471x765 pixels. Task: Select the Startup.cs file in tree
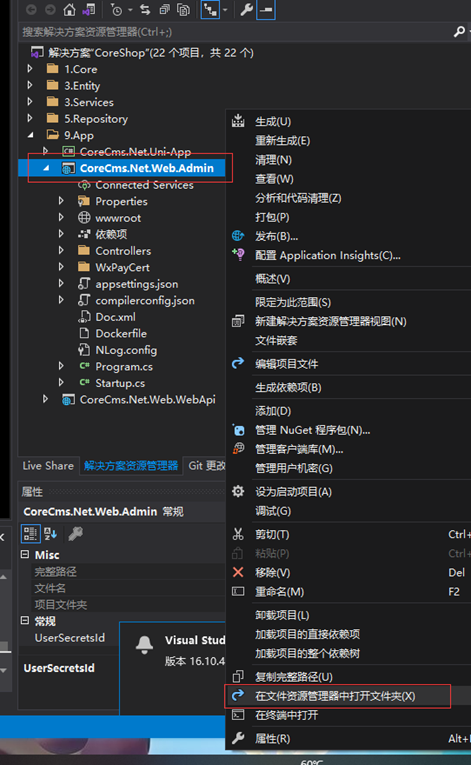click(120, 383)
